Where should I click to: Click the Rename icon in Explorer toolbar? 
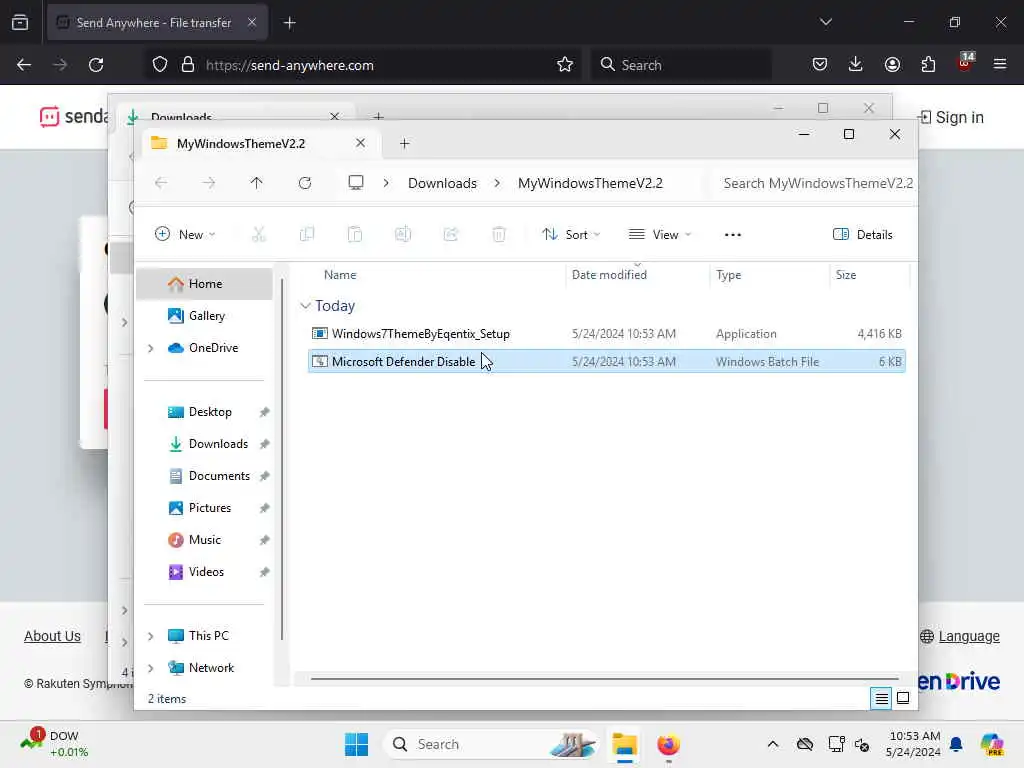point(403,234)
